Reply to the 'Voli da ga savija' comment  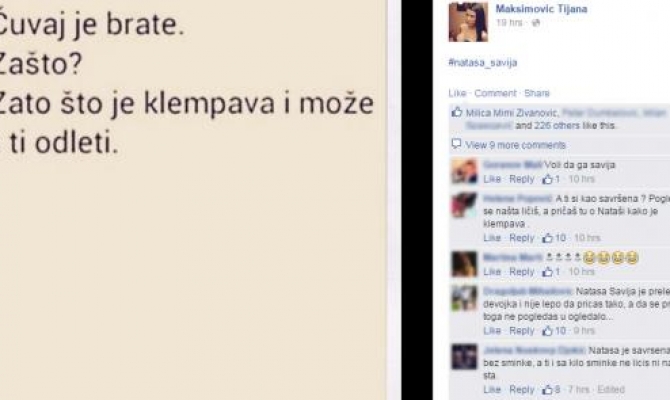[521, 179]
